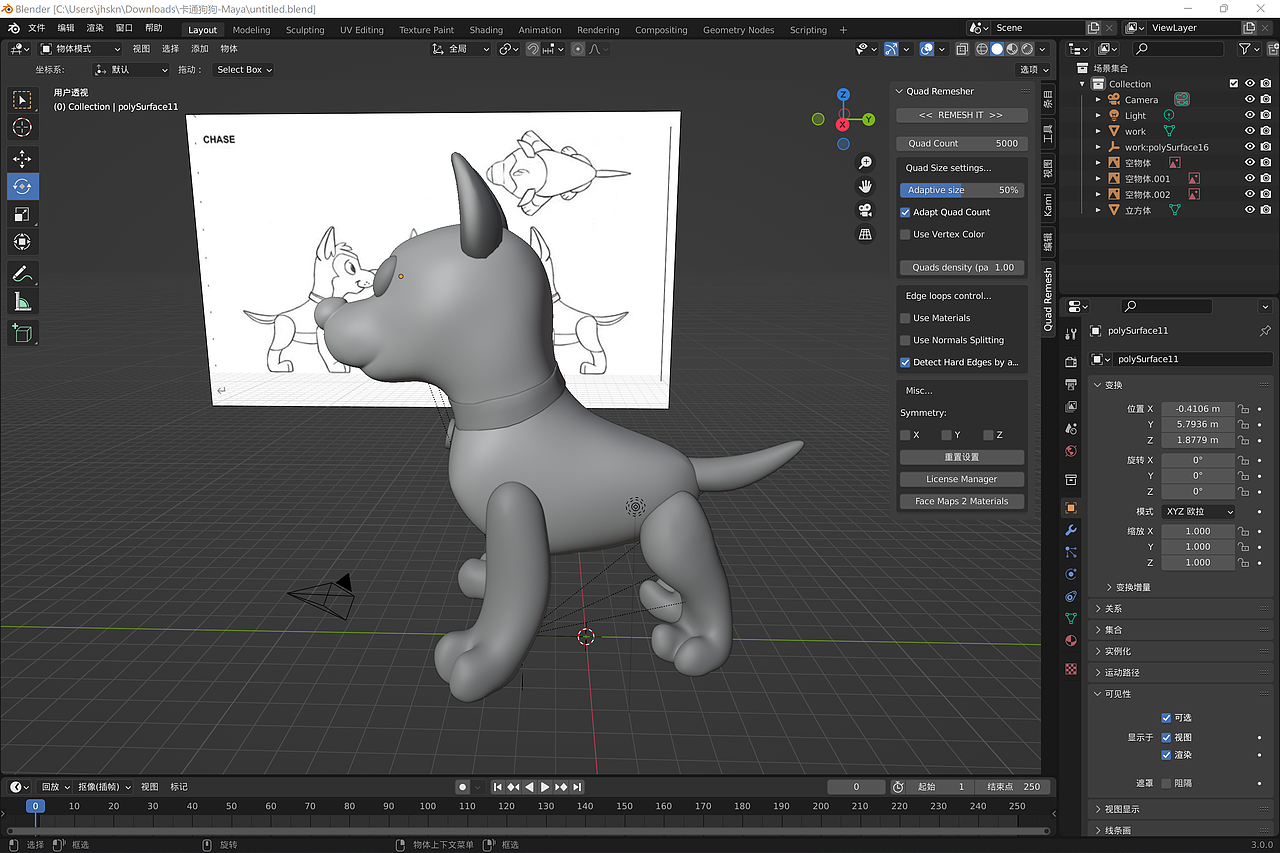
Task: Click the Quads density value slider
Action: click(x=962, y=267)
